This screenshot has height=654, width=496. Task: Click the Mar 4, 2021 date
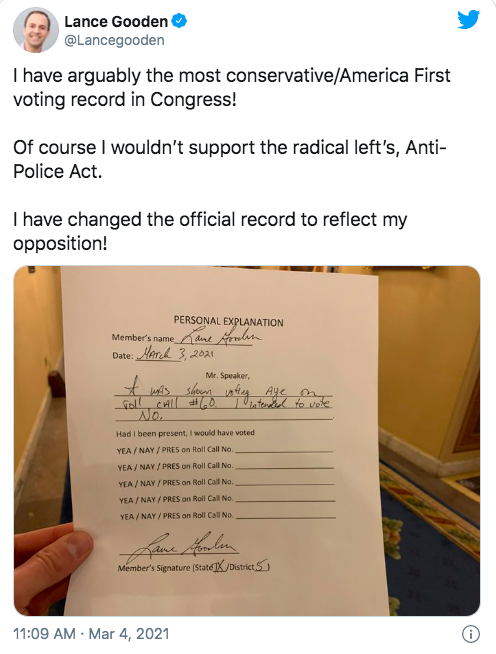129,634
